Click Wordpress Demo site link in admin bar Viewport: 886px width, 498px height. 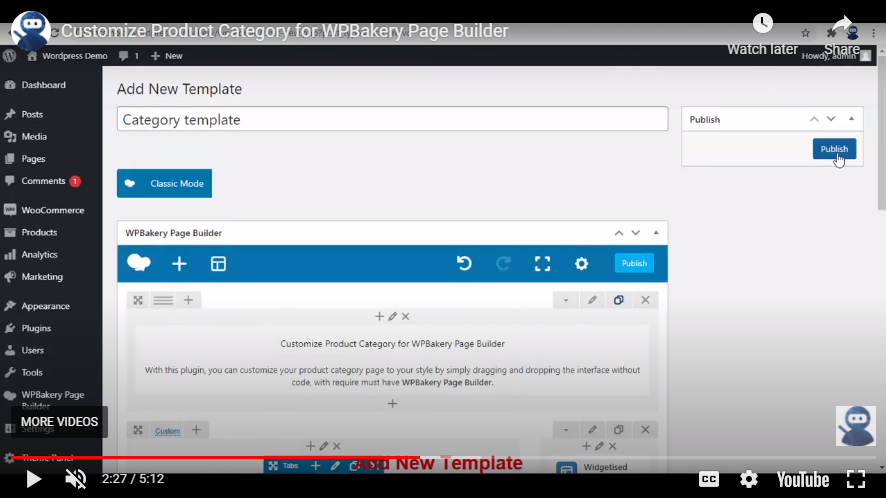(67, 56)
